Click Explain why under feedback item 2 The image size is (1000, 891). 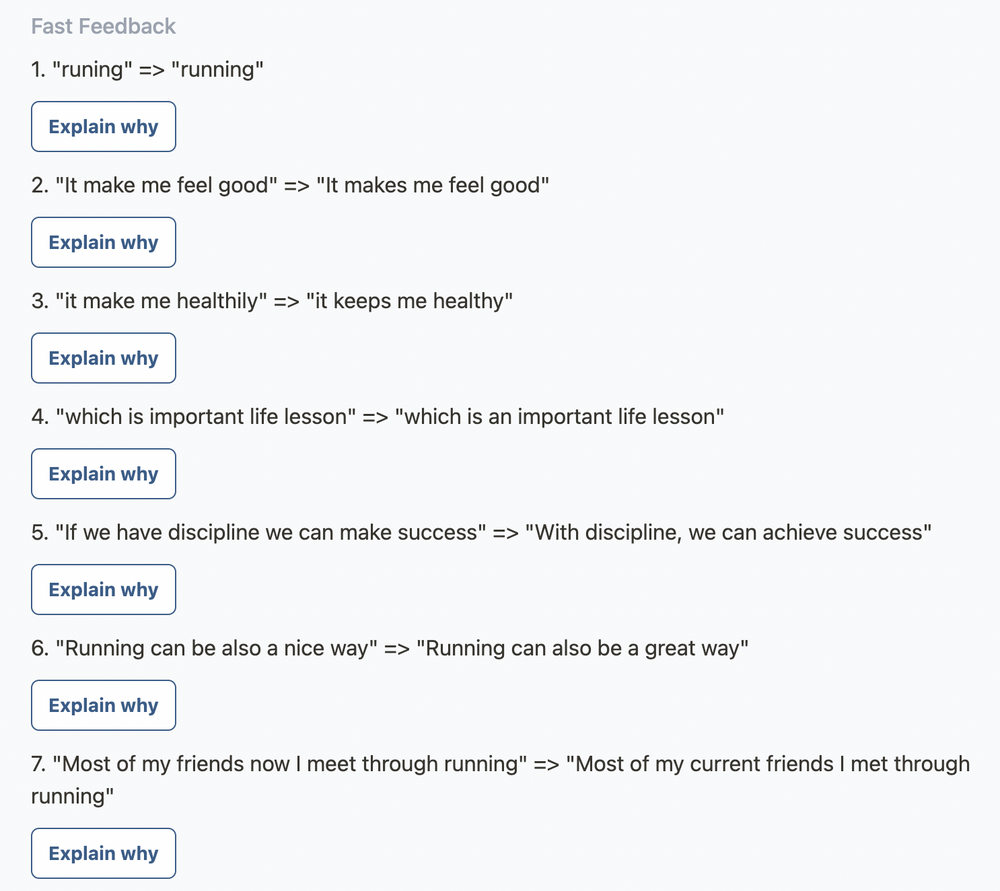tap(103, 242)
